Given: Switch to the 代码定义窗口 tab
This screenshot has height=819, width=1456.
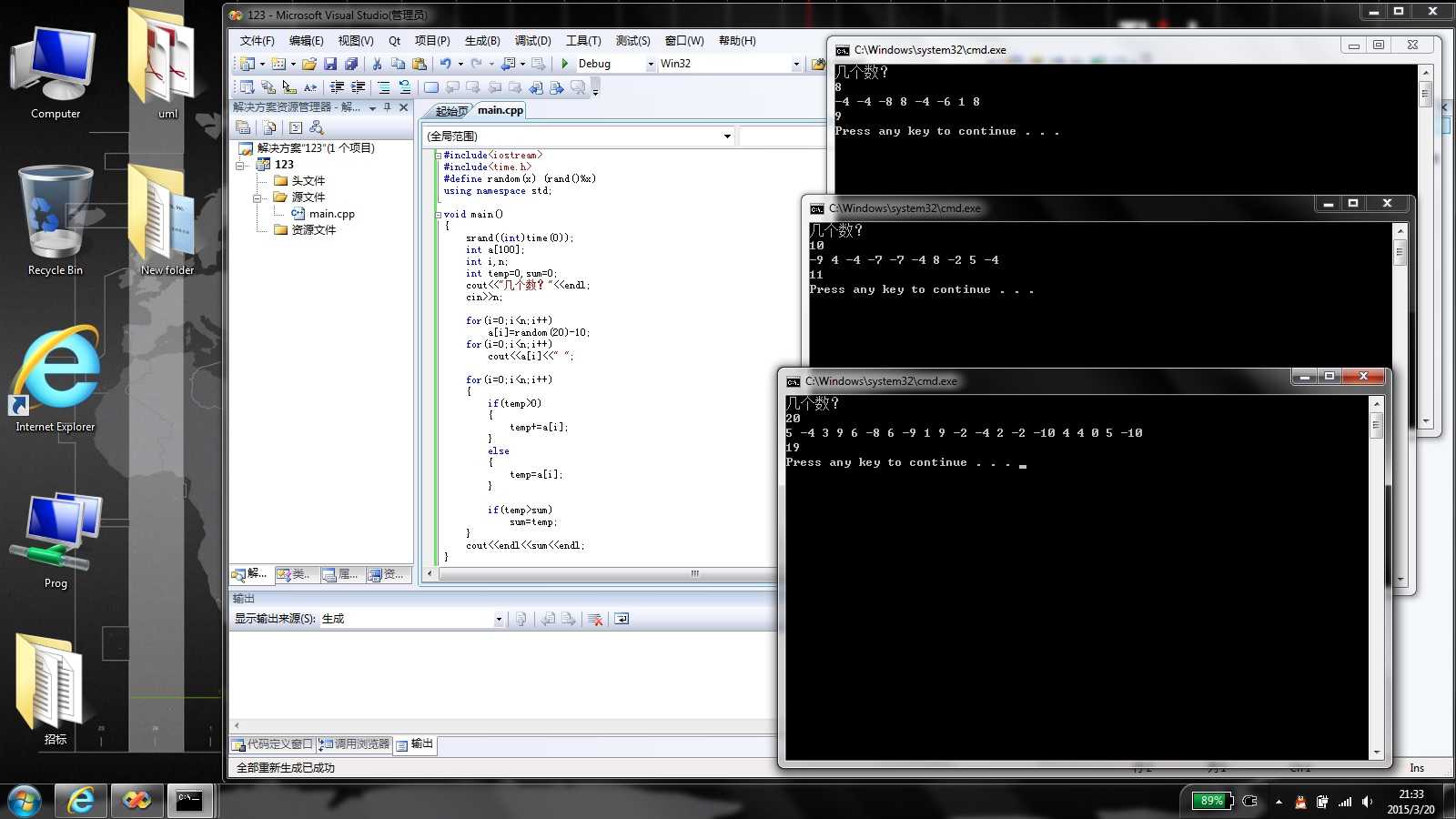Looking at the screenshot, I should (272, 744).
